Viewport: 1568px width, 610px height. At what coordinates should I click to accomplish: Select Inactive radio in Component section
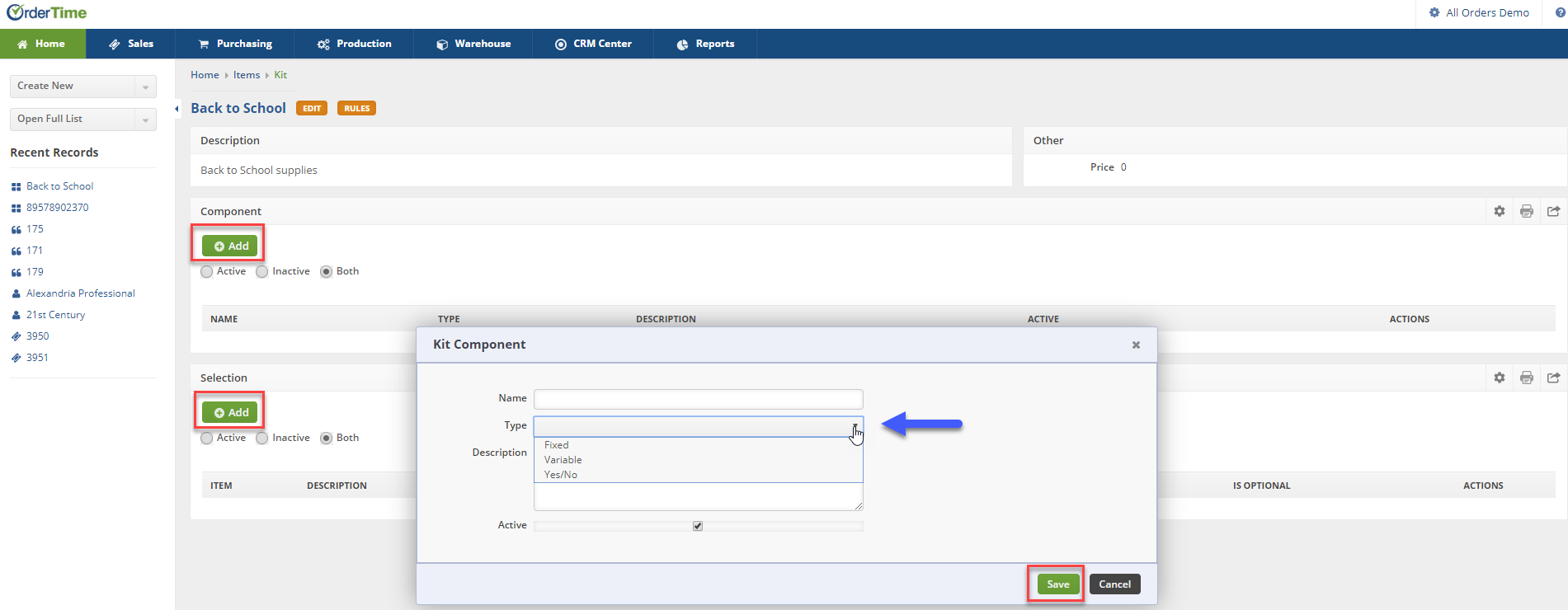click(262, 272)
